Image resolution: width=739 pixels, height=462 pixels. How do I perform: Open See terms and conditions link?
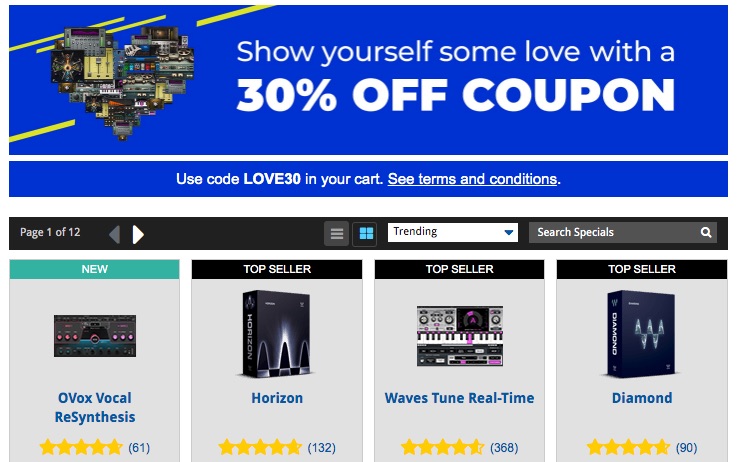click(472, 179)
